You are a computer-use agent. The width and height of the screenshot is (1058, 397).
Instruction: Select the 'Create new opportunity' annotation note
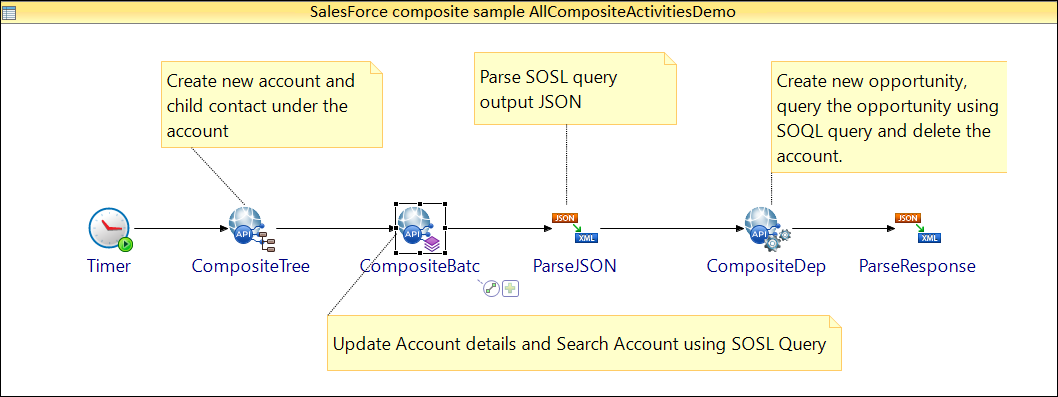click(889, 117)
